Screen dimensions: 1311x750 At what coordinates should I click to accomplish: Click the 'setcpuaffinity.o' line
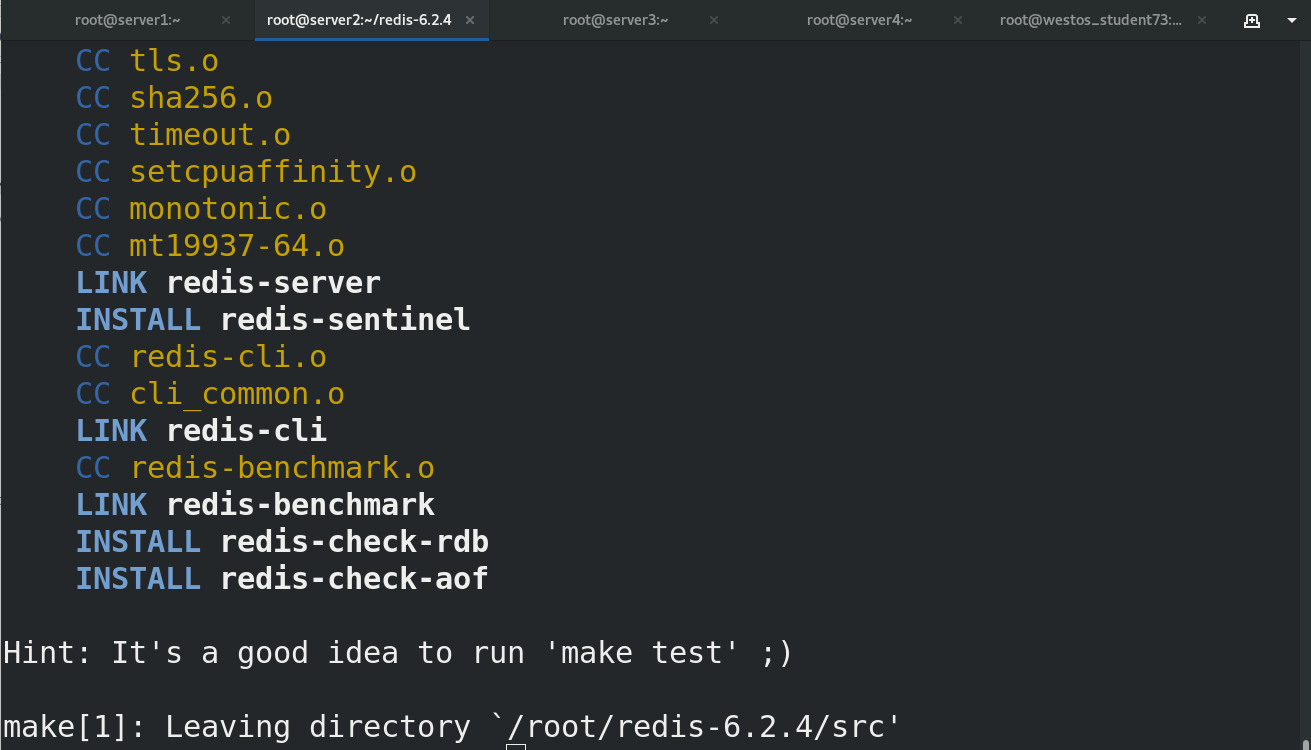(x=246, y=172)
